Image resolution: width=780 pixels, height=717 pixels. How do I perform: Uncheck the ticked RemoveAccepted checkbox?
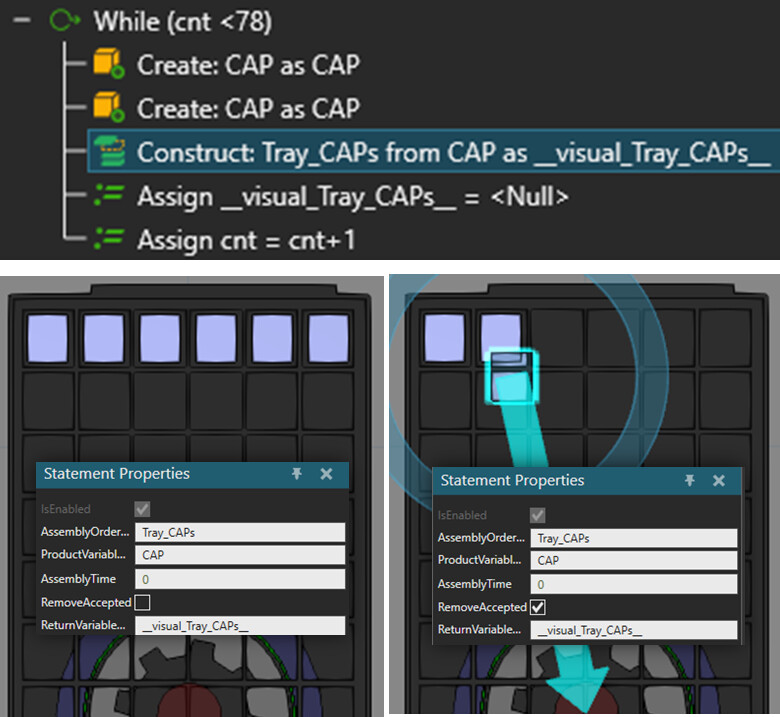[537, 607]
